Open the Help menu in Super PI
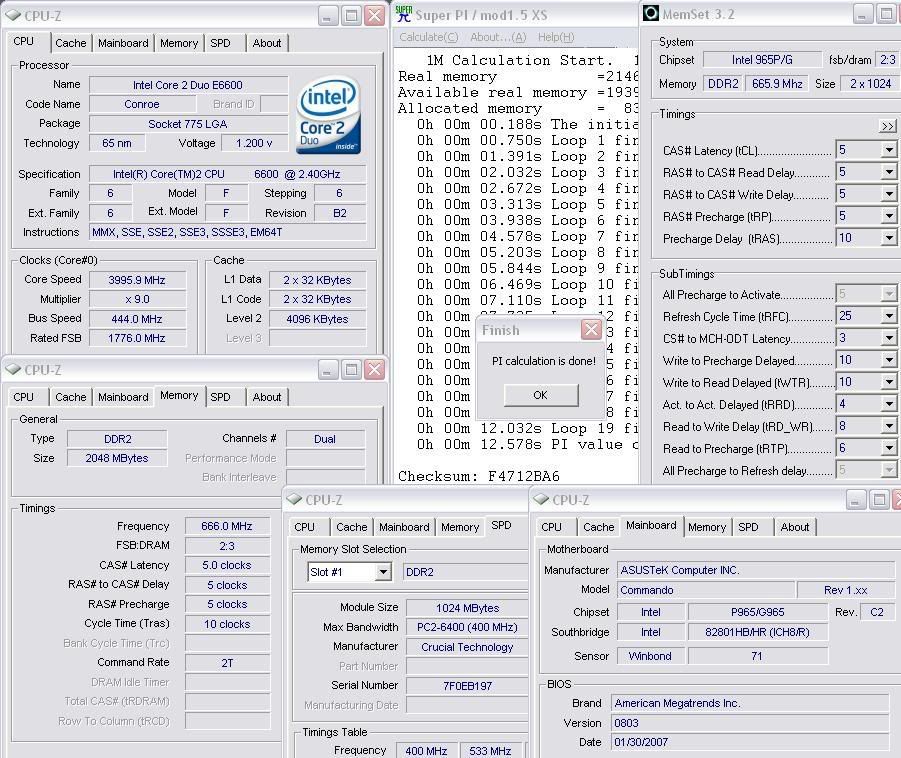 (556, 37)
